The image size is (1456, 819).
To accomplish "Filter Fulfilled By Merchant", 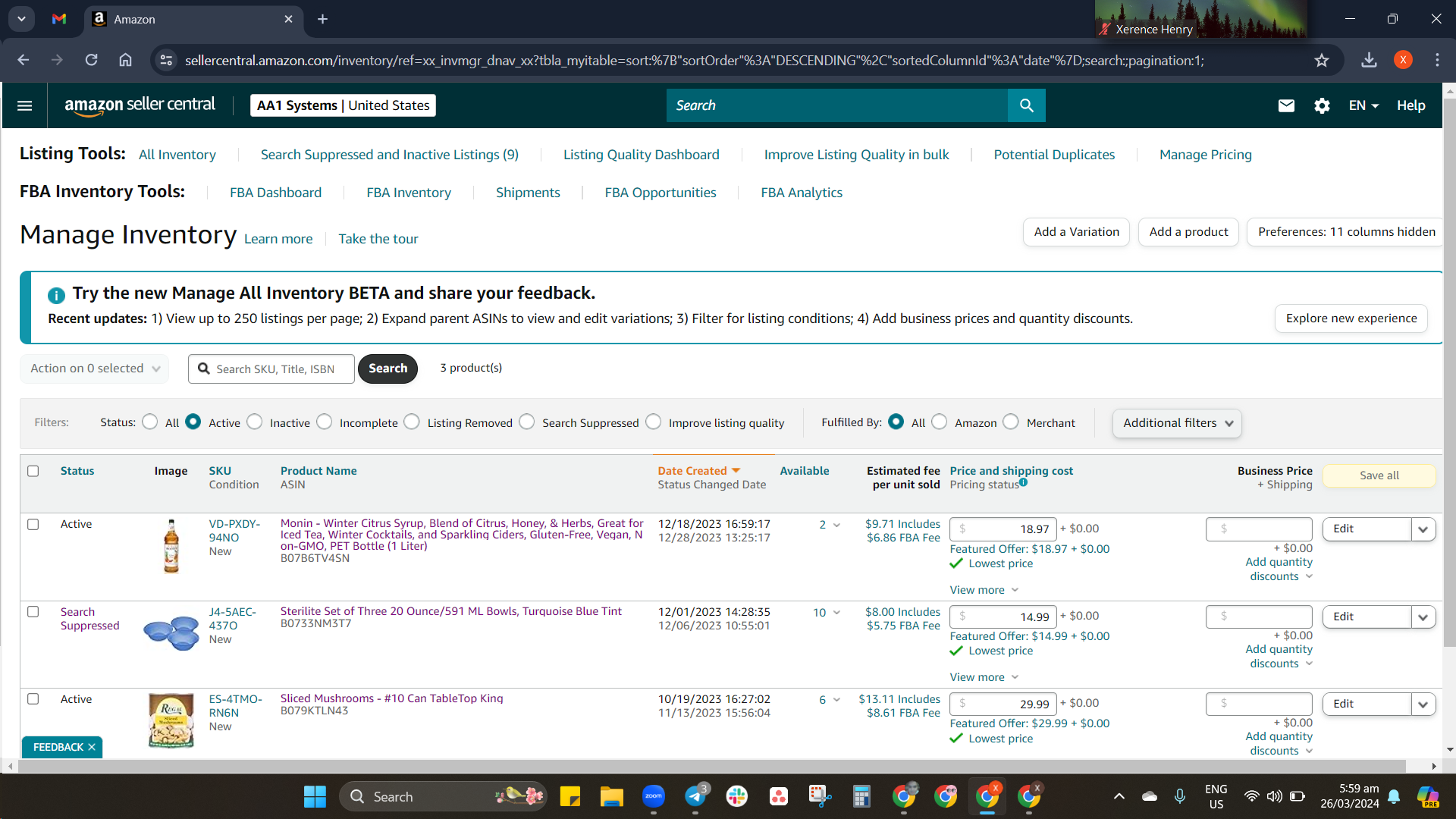I will pyautogui.click(x=1011, y=422).
